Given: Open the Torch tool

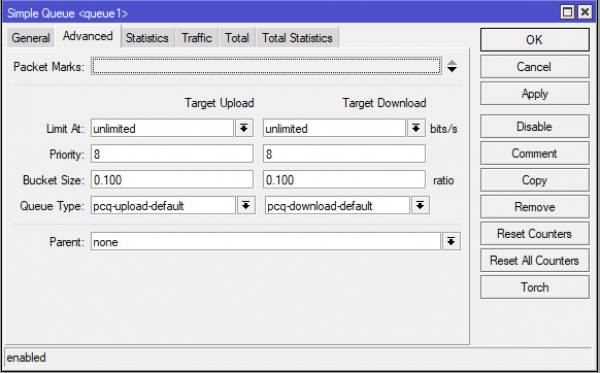Looking at the screenshot, I should click(535, 287).
